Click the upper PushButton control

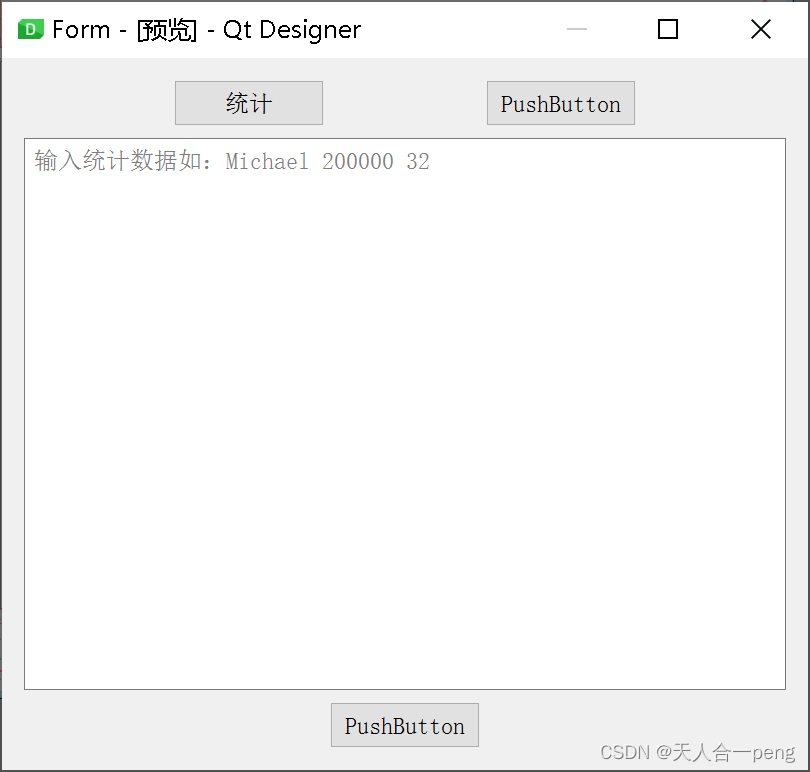pyautogui.click(x=560, y=103)
